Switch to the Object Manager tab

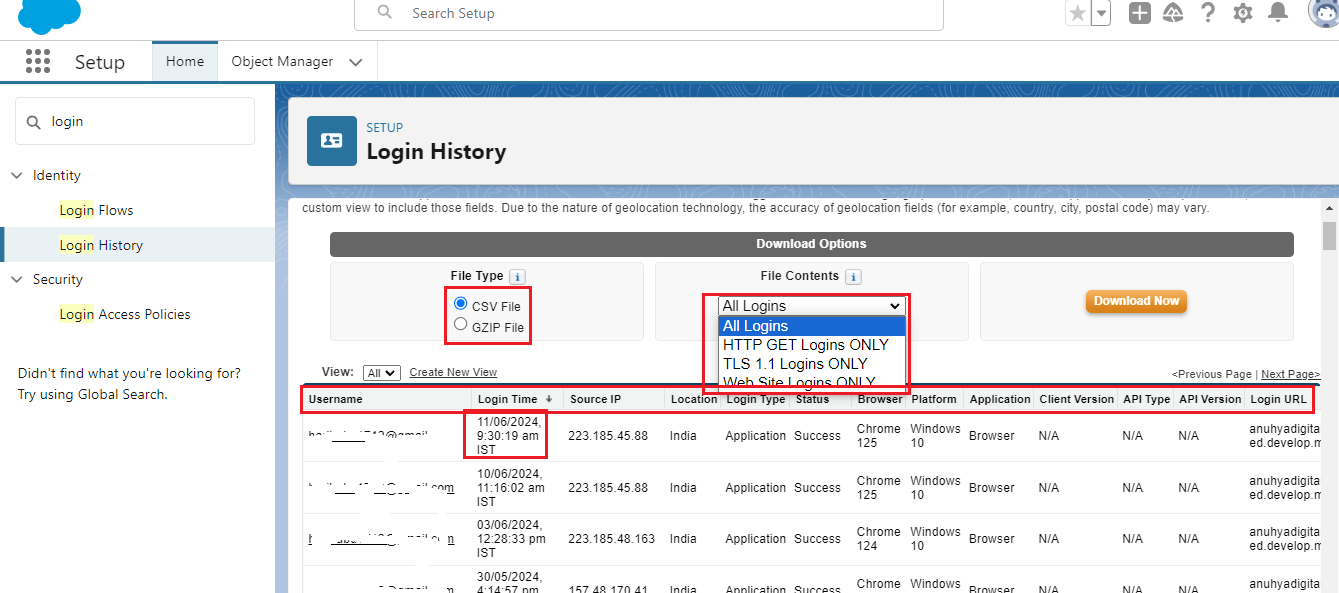pyautogui.click(x=281, y=61)
